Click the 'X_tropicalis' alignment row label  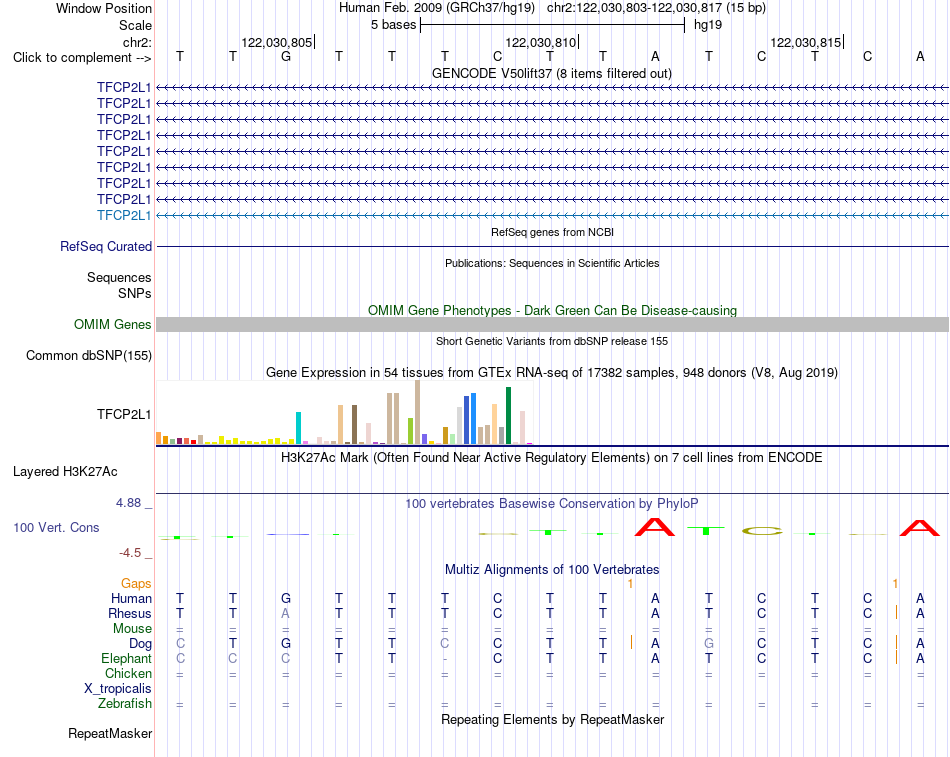[118, 689]
